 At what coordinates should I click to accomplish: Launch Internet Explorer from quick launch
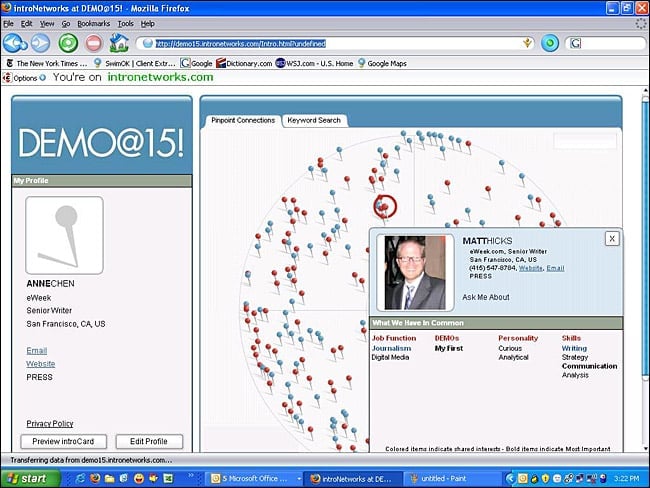[x=80, y=478]
